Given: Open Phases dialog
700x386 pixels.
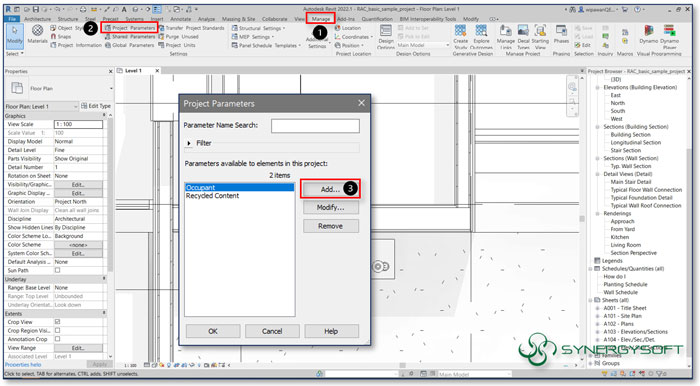Looking at the screenshot, I should point(561,34).
